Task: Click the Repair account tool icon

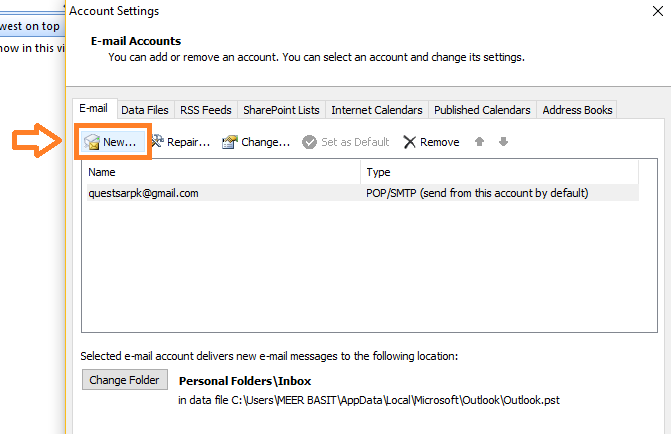Action: coord(157,142)
